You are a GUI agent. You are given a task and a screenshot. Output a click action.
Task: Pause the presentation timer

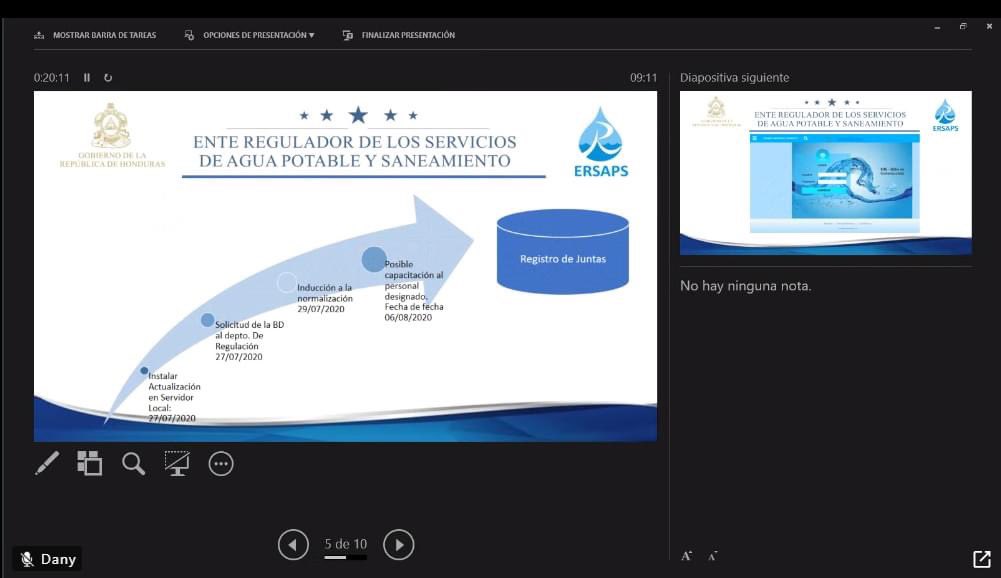(x=87, y=77)
